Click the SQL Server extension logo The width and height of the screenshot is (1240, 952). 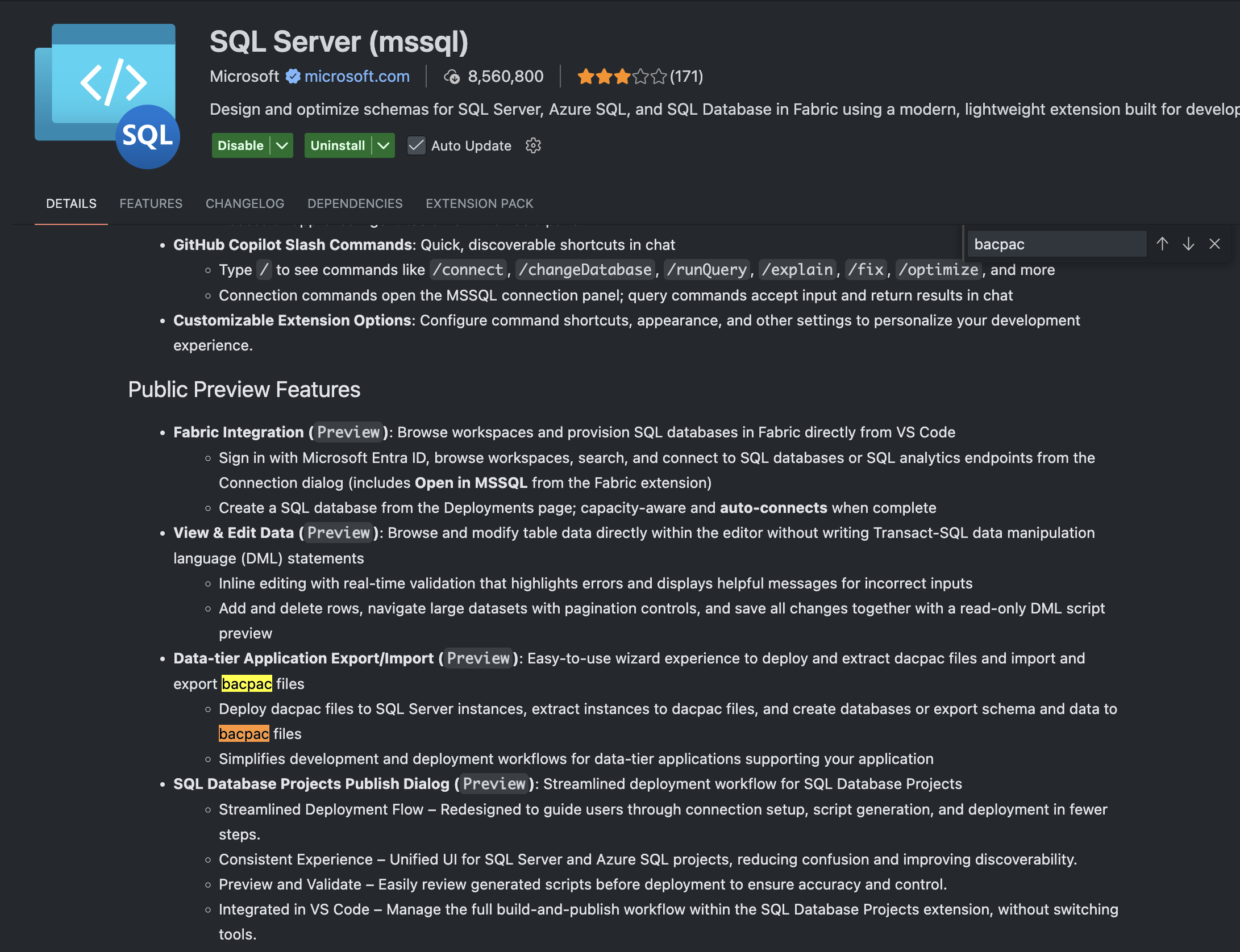[107, 96]
